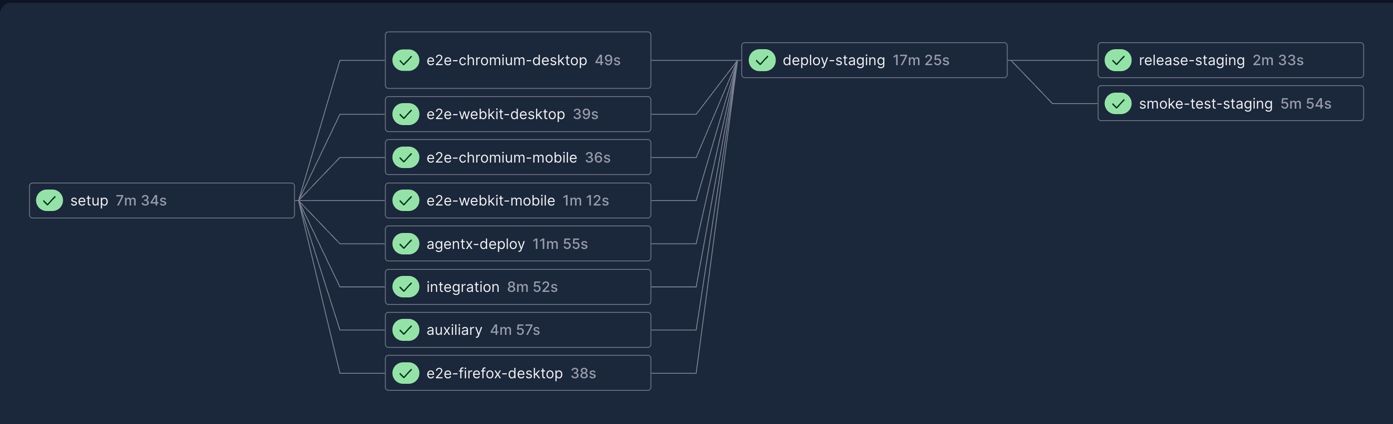Click the e2e-webkit-desktop success status icon
Viewport: 1393px width, 424px height.
click(x=405, y=114)
